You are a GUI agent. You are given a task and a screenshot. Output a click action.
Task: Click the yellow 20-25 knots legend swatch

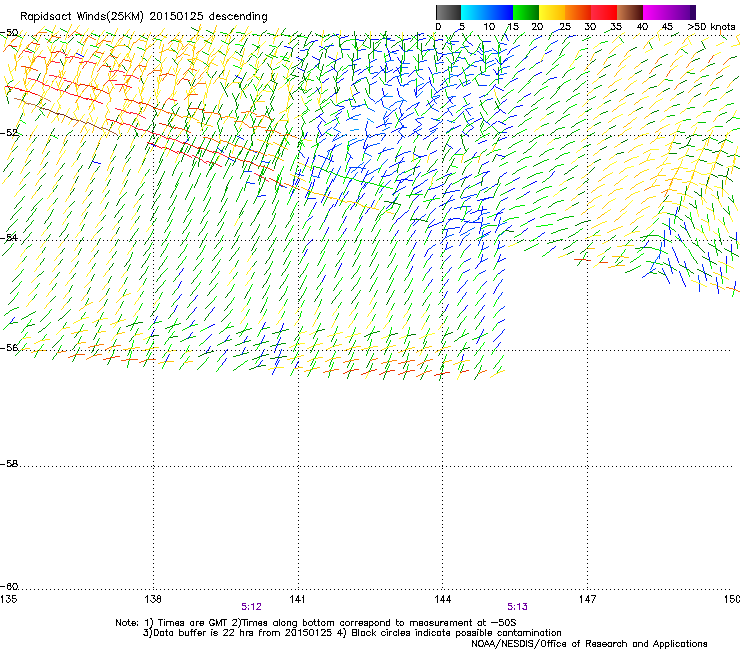[552, 12]
